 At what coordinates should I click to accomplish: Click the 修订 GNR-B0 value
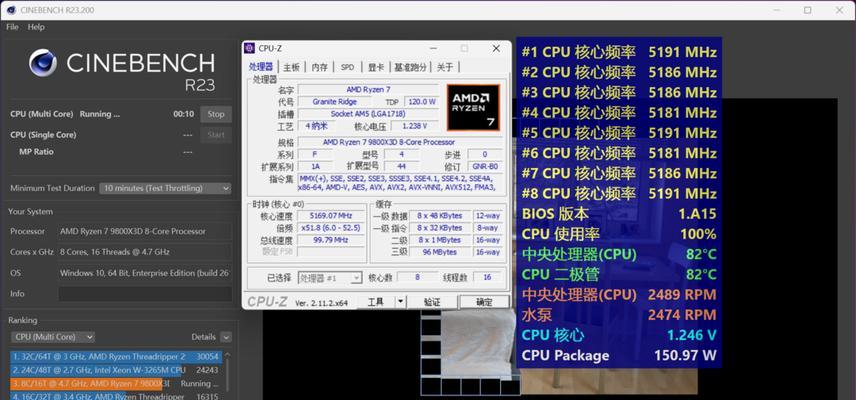485,167
